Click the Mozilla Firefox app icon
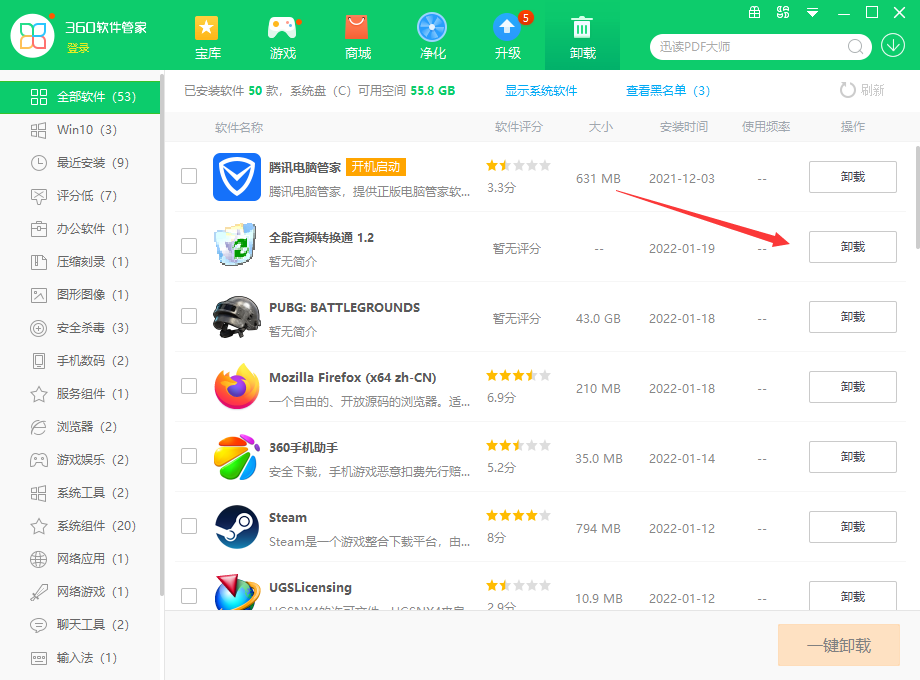Screen dimensions: 920x680 [x=236, y=387]
